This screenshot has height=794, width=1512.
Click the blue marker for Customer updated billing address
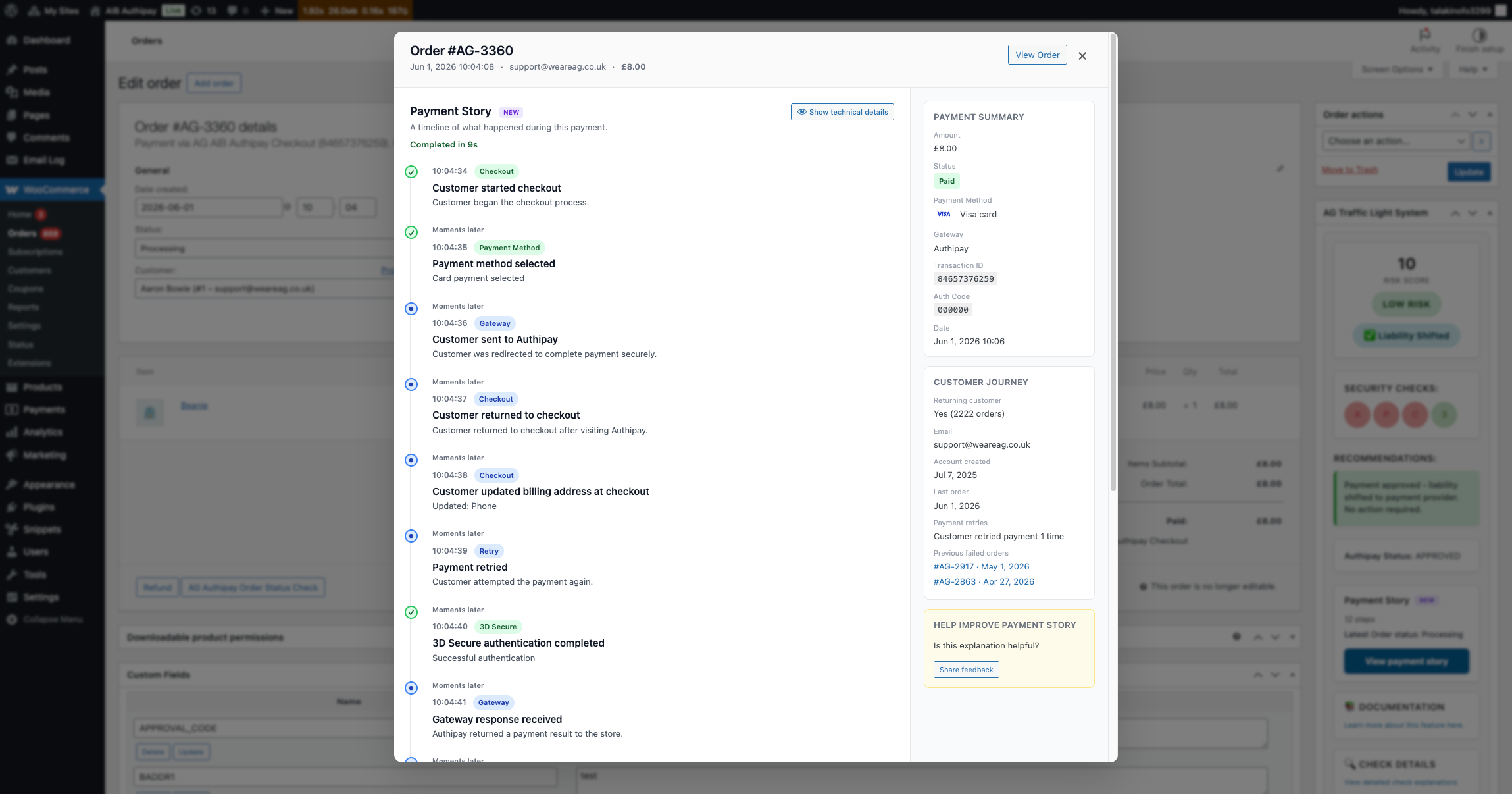click(x=411, y=460)
